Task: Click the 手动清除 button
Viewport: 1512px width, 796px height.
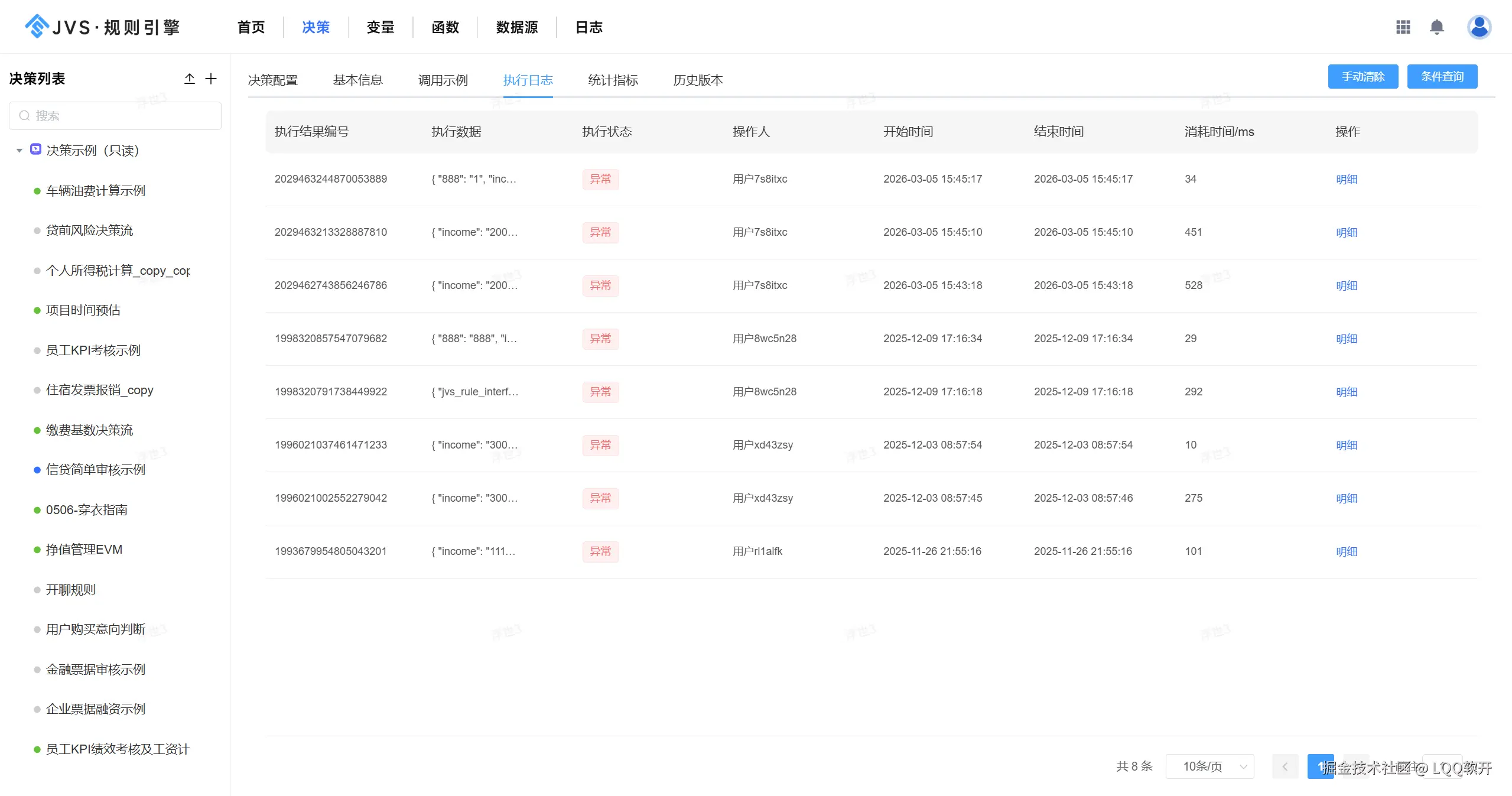Action: pos(1363,76)
